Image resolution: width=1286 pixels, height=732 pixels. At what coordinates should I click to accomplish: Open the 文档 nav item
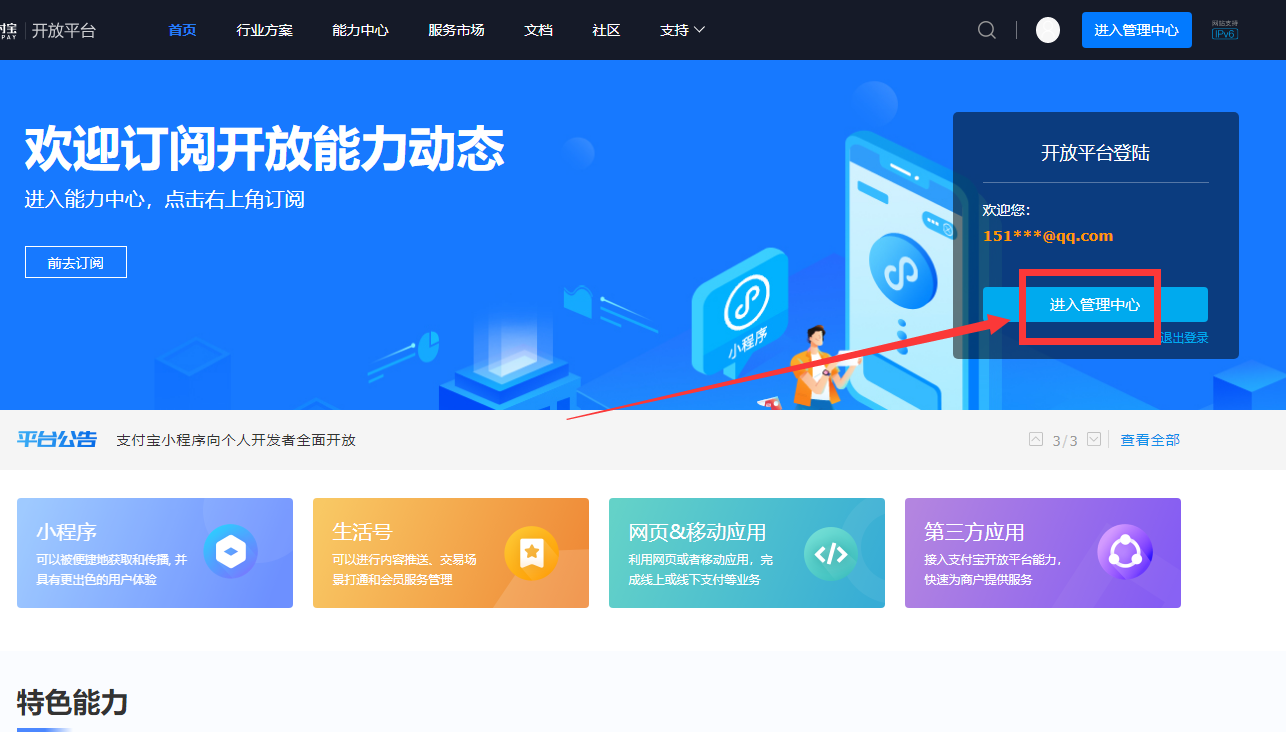click(x=539, y=30)
